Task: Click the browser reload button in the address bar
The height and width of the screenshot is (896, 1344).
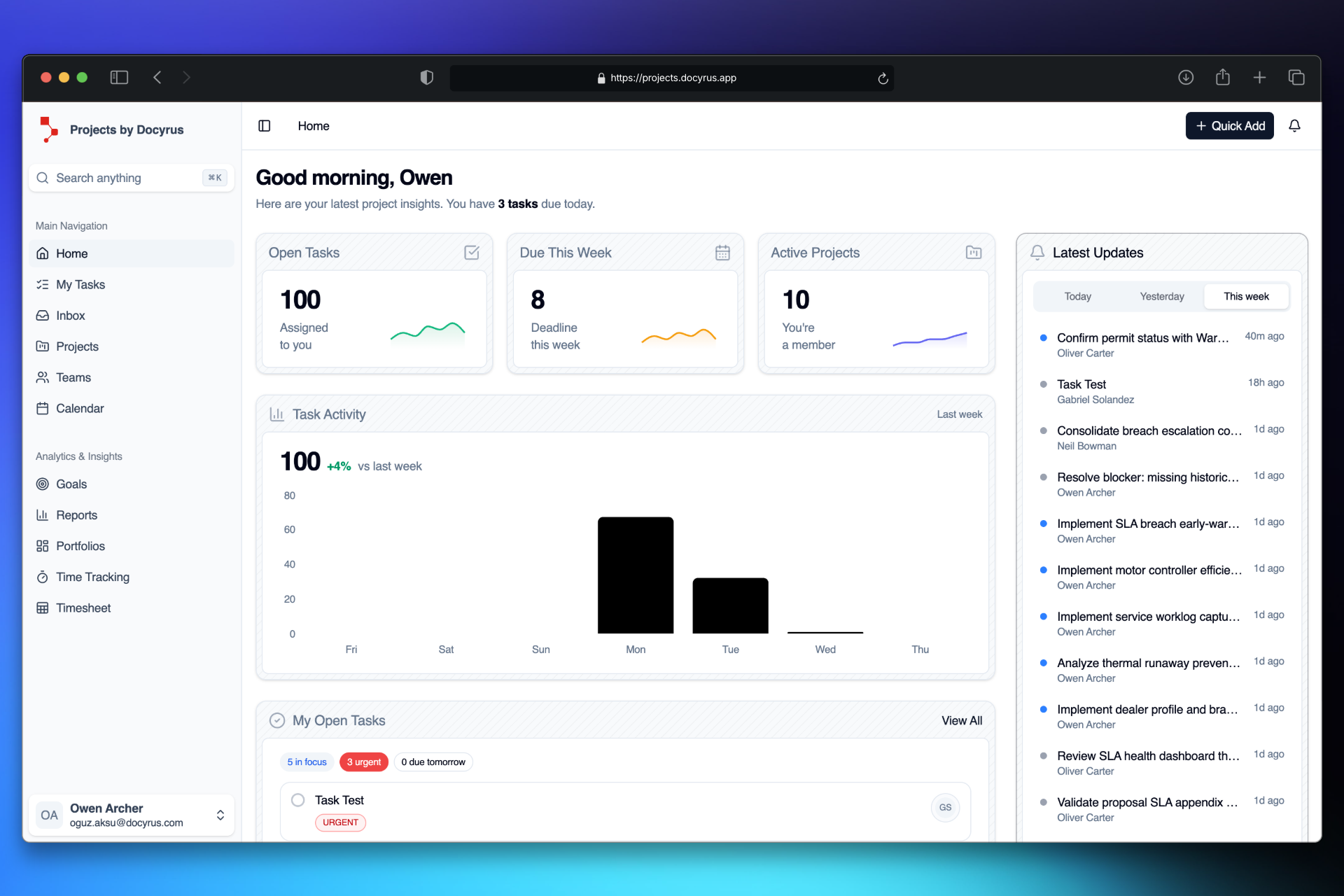Action: [882, 78]
